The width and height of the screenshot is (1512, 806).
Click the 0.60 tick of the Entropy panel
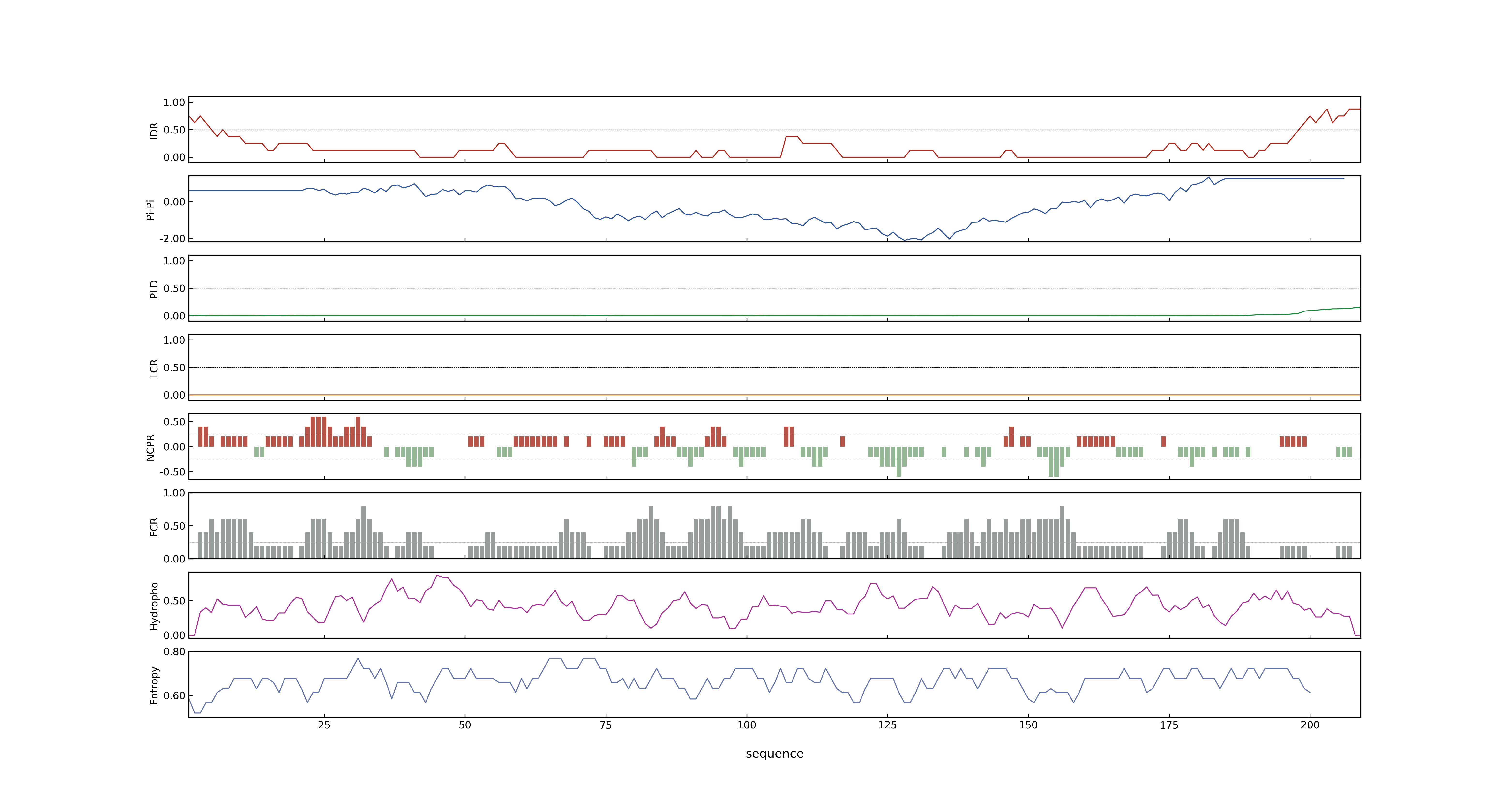(x=174, y=696)
